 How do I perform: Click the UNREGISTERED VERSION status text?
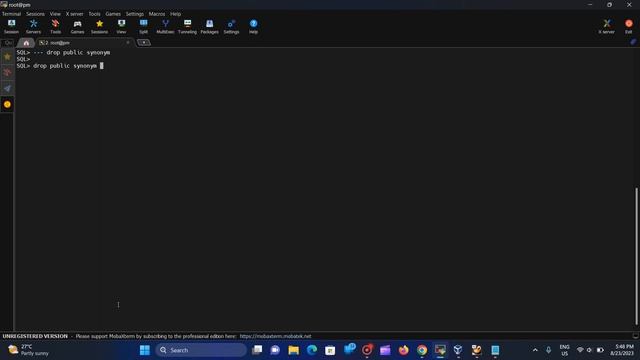pos(35,336)
